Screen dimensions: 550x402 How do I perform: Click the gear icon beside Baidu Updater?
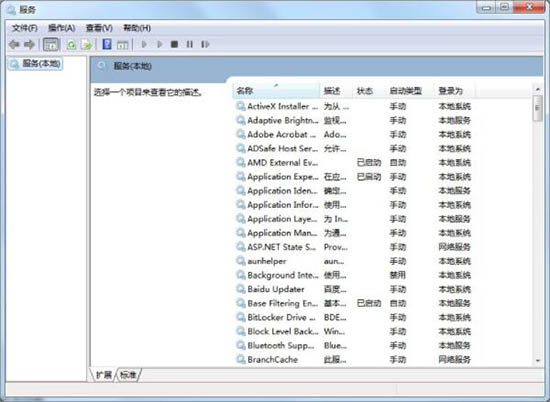pos(241,289)
